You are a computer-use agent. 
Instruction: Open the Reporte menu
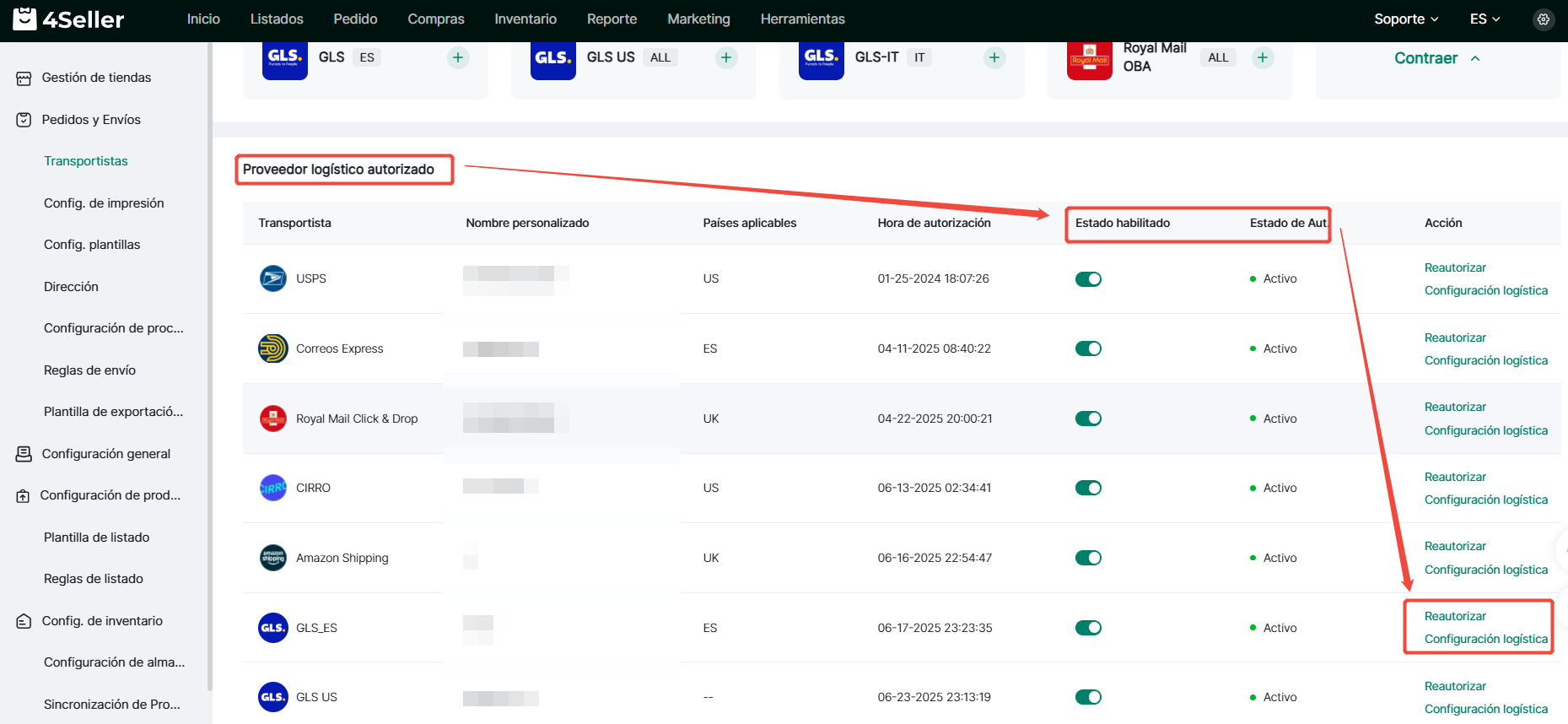[x=612, y=19]
